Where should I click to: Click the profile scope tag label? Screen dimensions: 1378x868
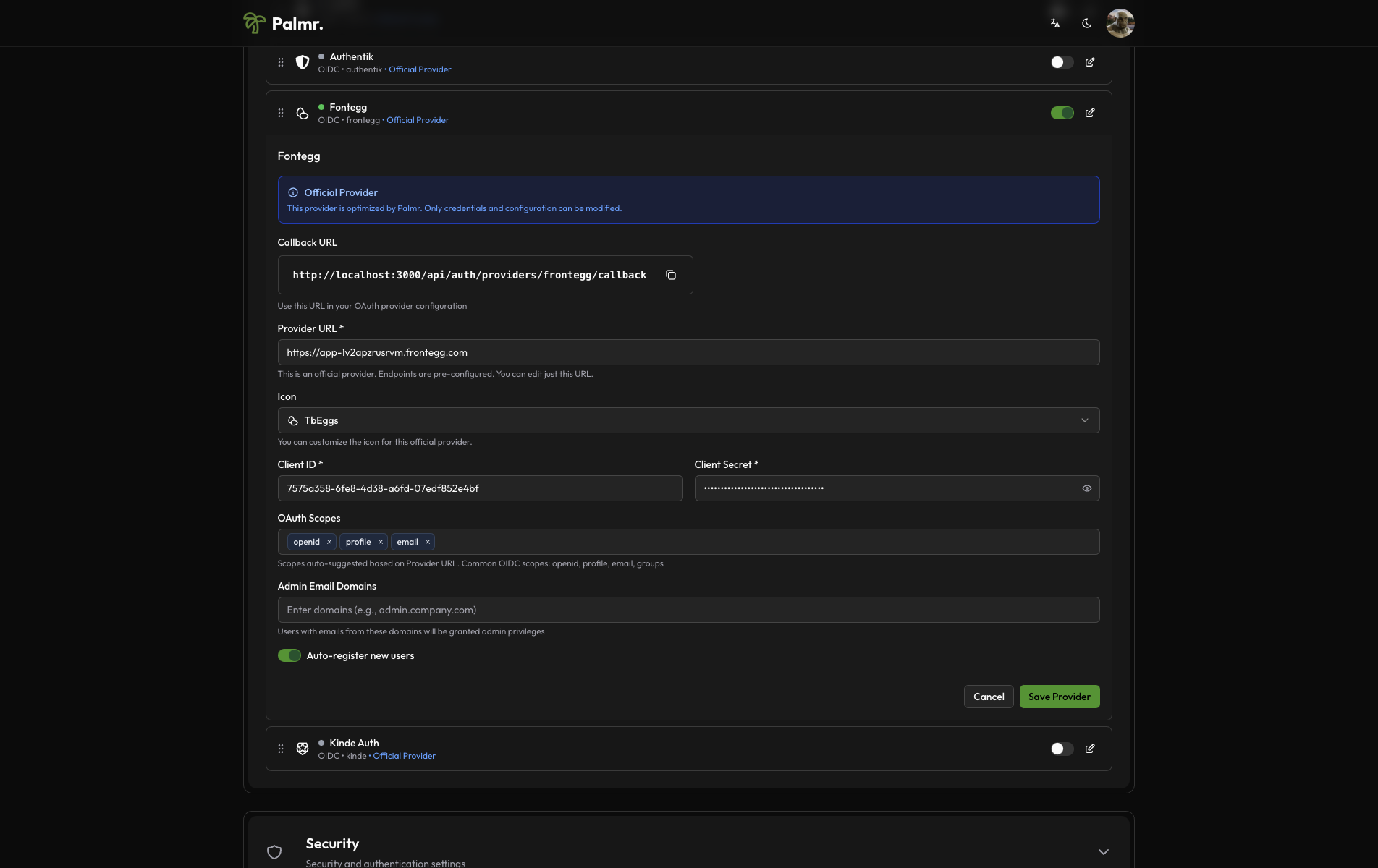[358, 542]
